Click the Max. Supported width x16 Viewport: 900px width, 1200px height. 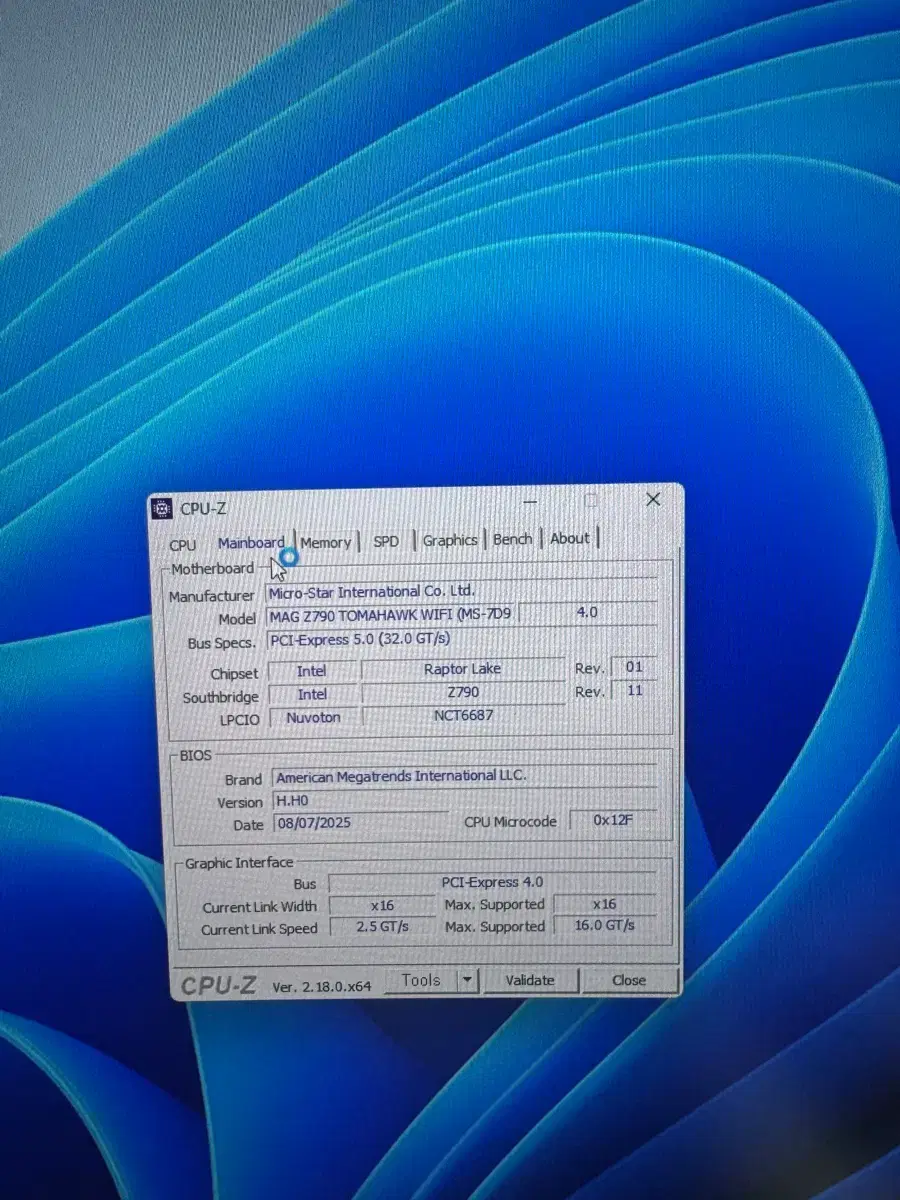tap(605, 903)
